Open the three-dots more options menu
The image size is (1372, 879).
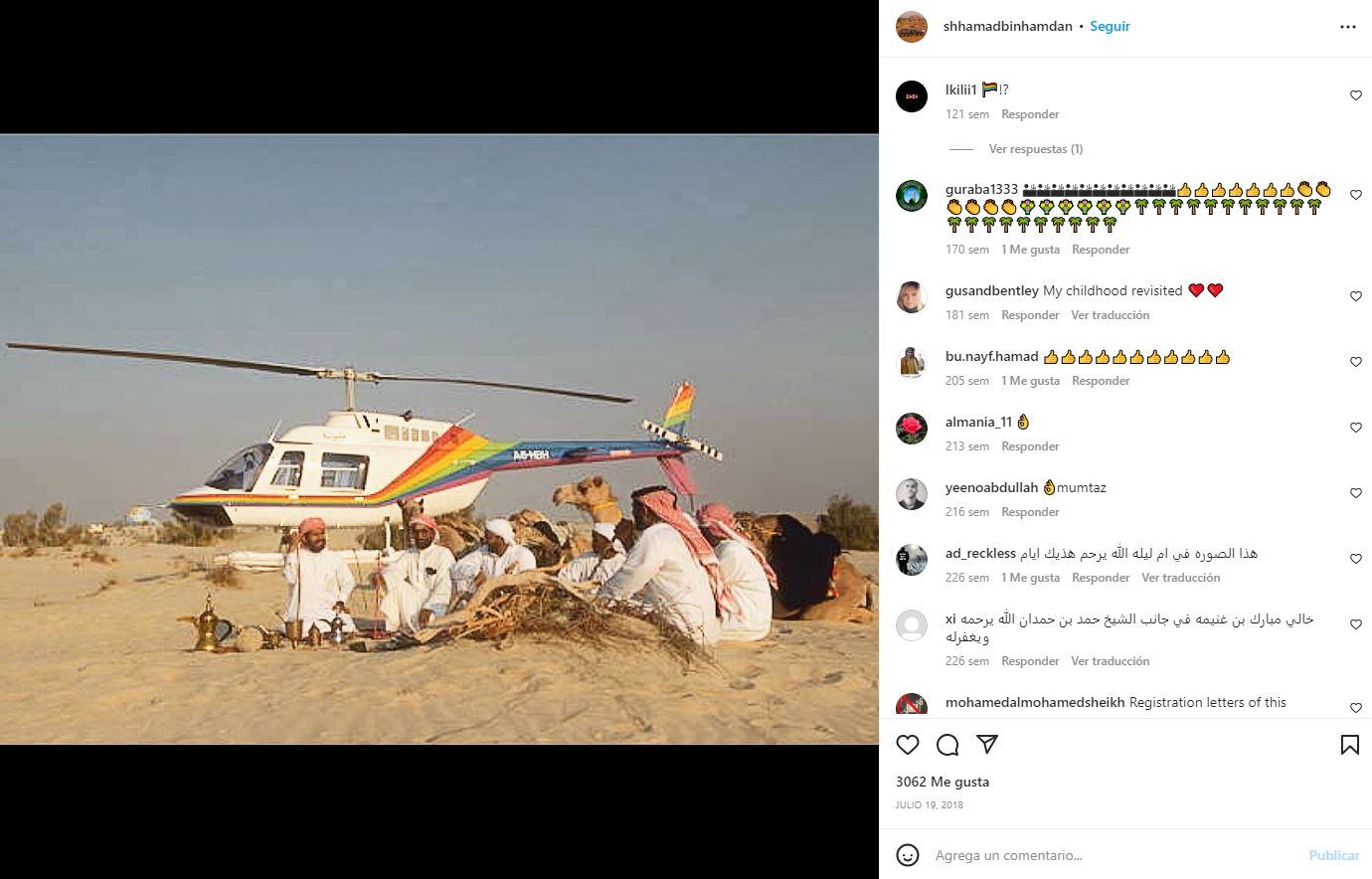click(1348, 27)
